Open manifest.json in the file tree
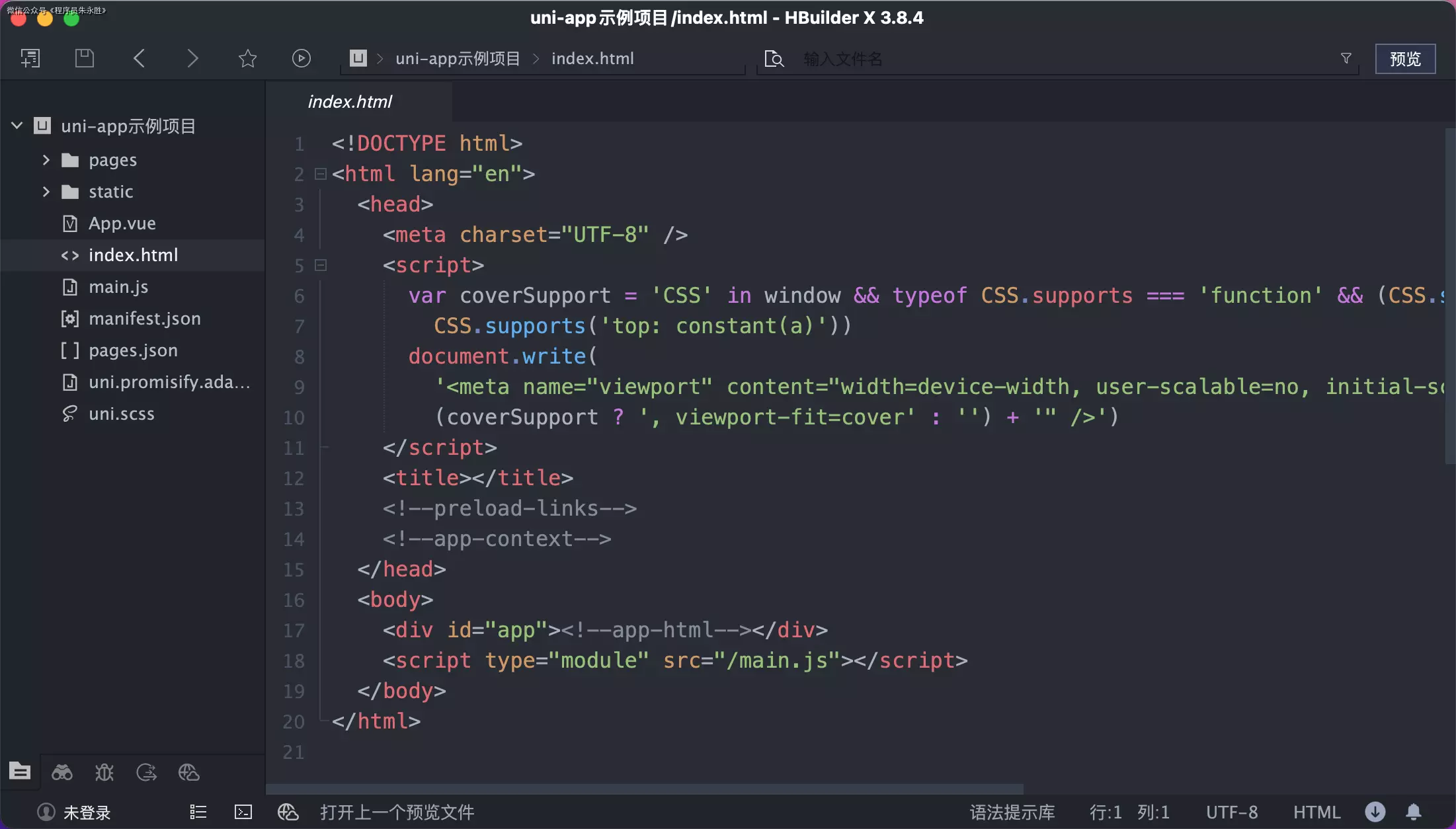 [x=144, y=319]
